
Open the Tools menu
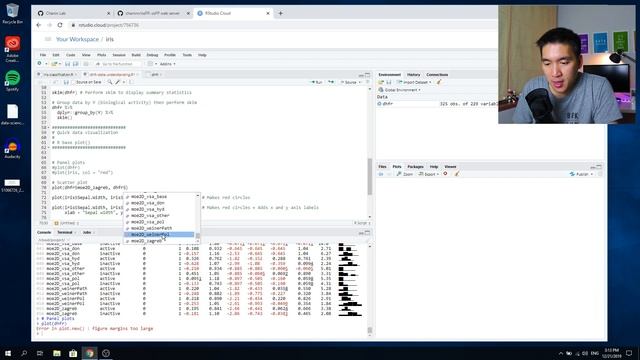click(x=187, y=55)
